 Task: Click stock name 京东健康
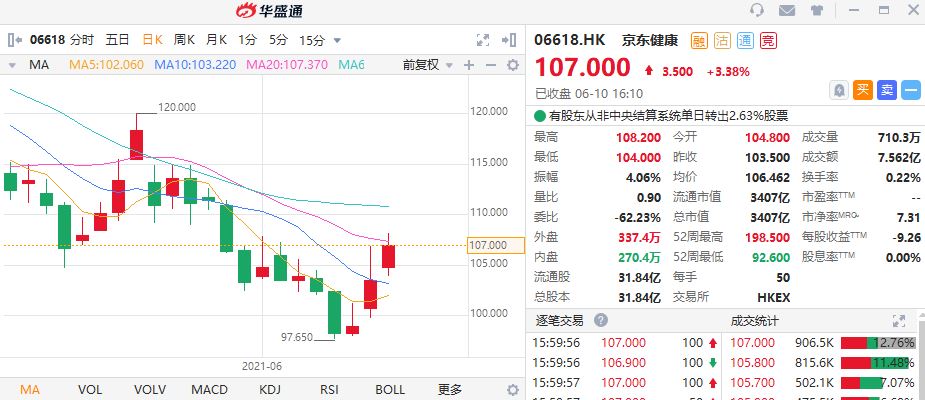point(650,40)
